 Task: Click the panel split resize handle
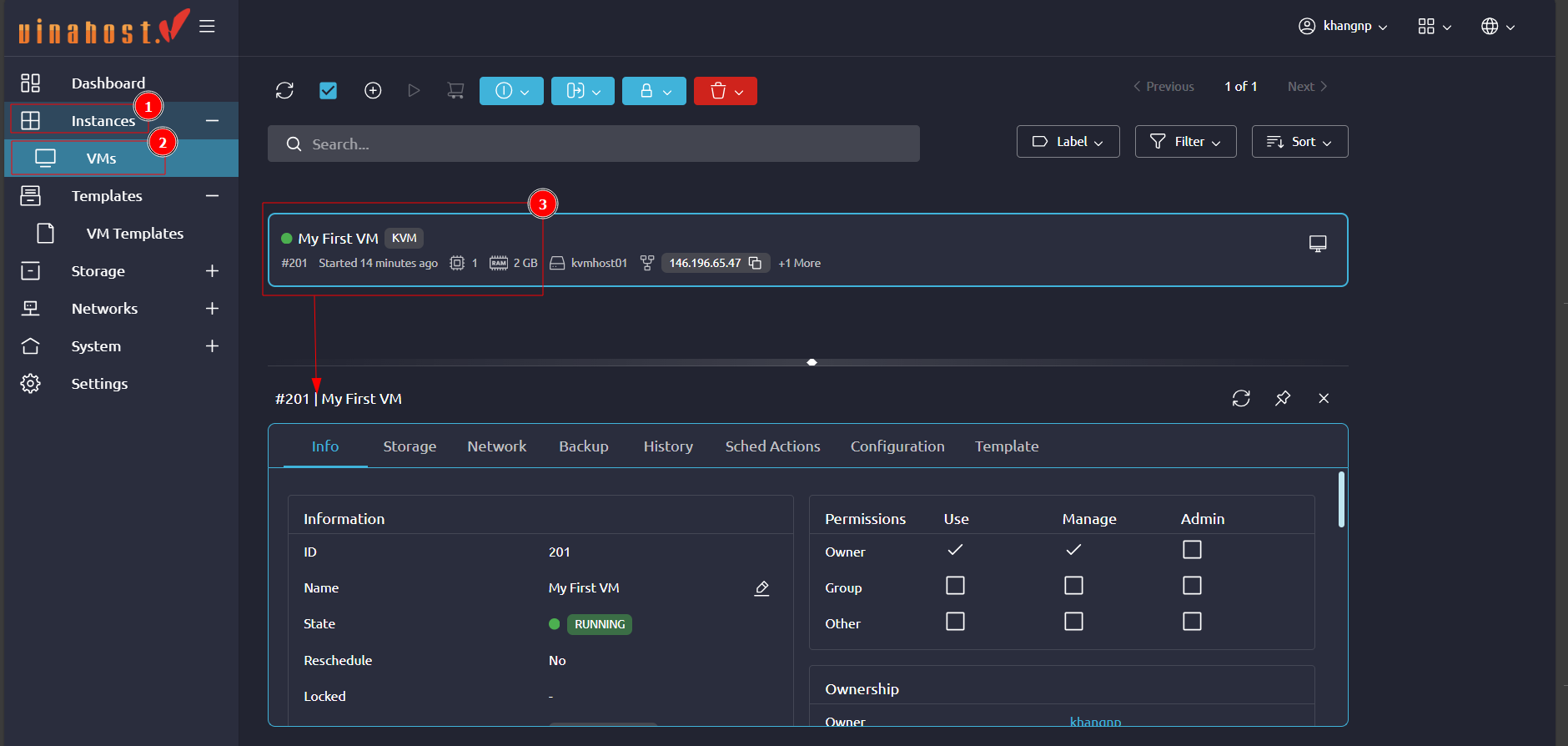812,362
